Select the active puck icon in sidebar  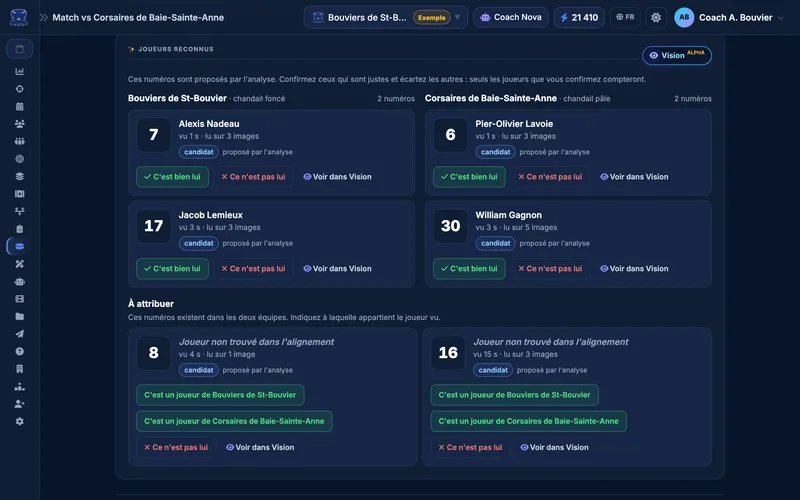coord(19,246)
